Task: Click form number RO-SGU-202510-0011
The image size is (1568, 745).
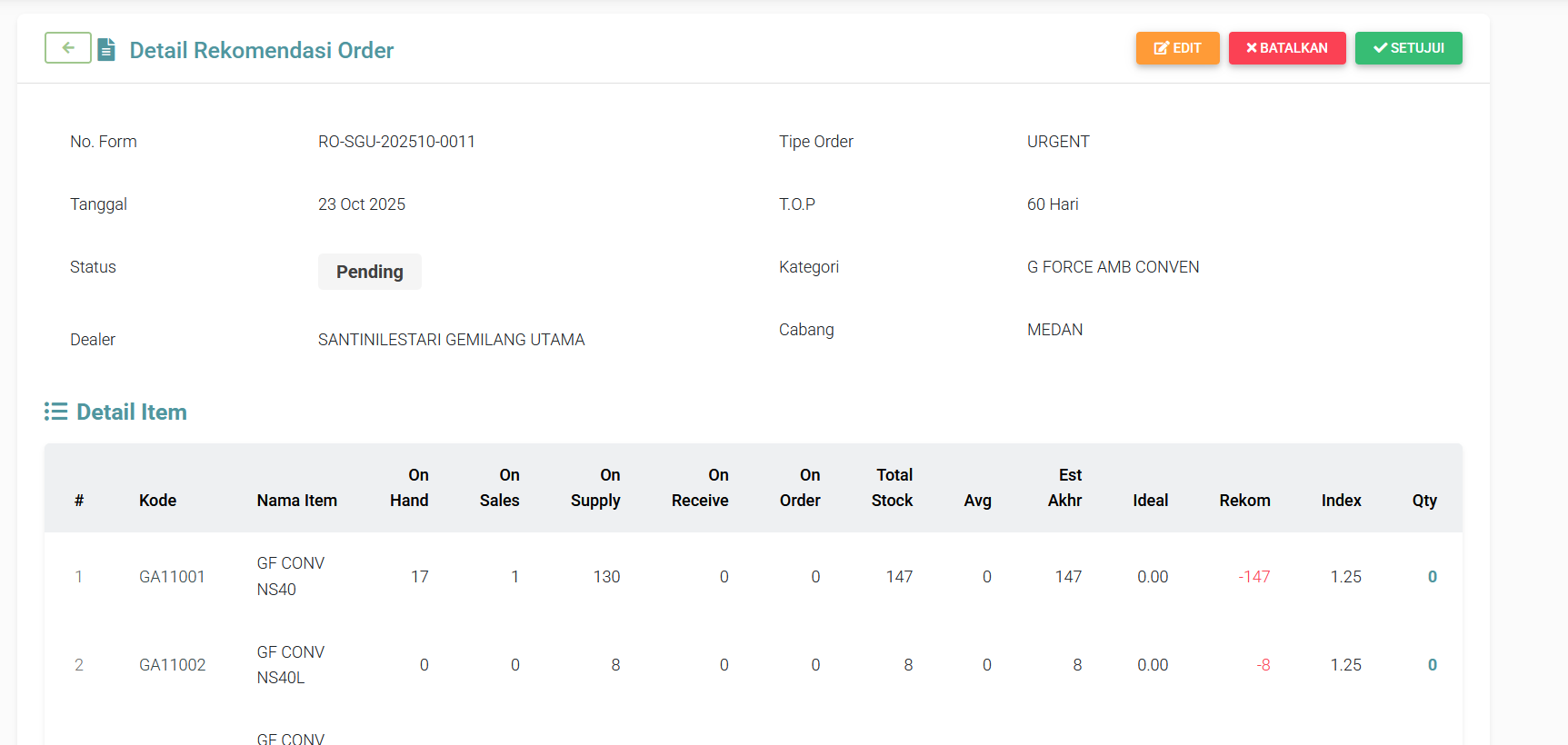Action: [396, 142]
